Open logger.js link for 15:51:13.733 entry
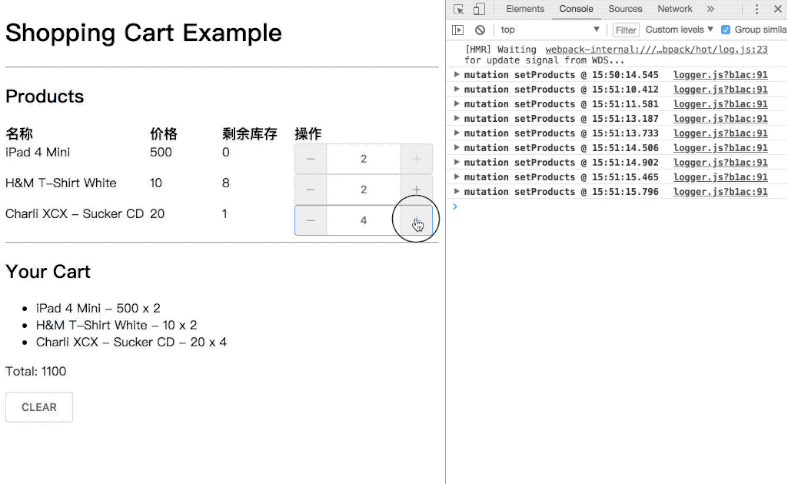This screenshot has width=787, height=484. [720, 133]
